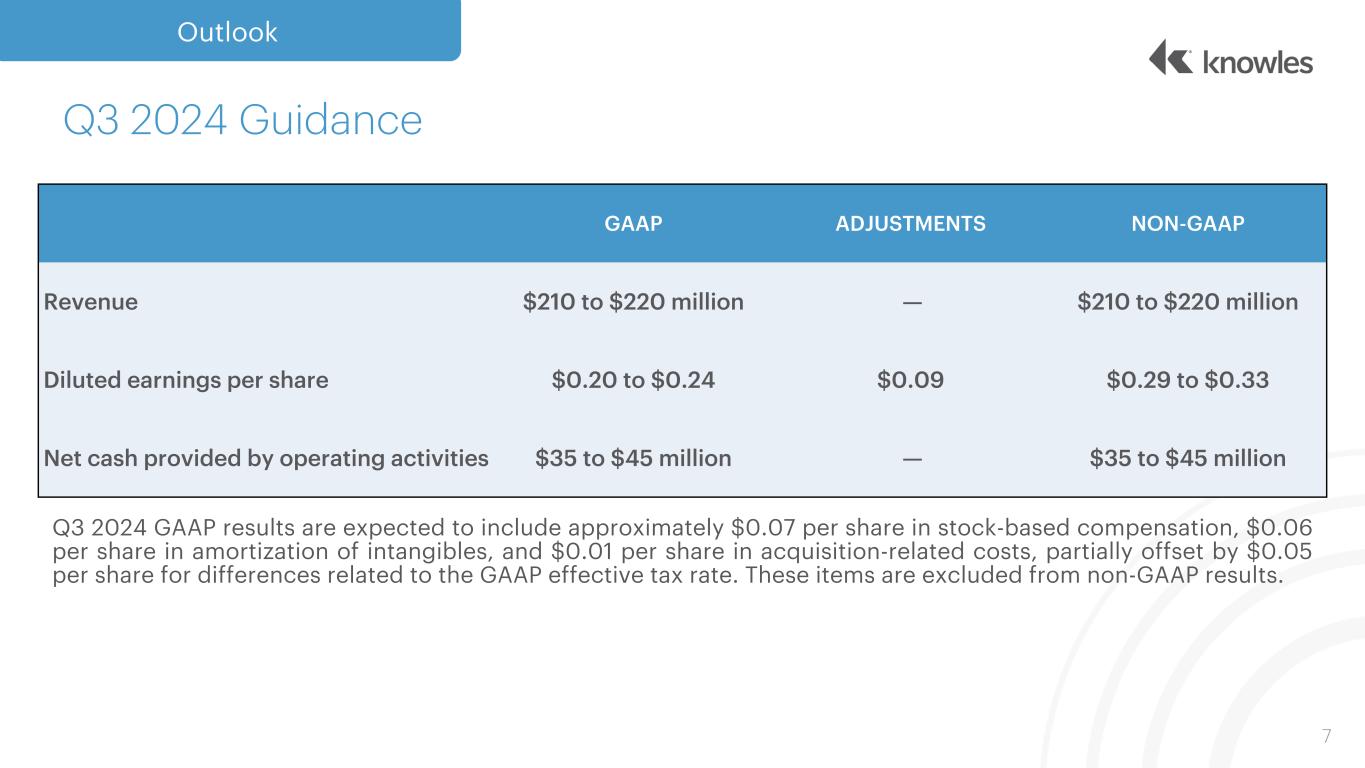1365x768 pixels.
Task: Click the $0.20 to $0.24 EPS value
Action: [x=633, y=380]
